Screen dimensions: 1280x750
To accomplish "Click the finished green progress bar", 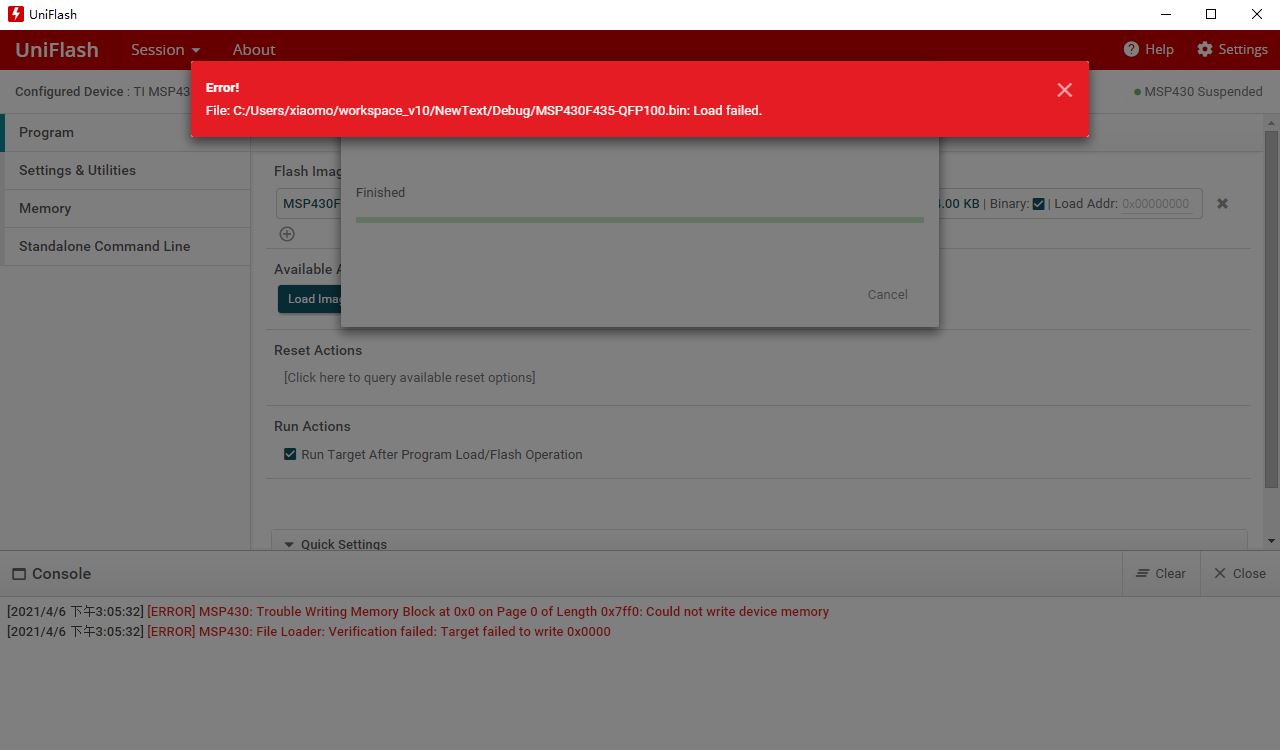I will click(640, 220).
